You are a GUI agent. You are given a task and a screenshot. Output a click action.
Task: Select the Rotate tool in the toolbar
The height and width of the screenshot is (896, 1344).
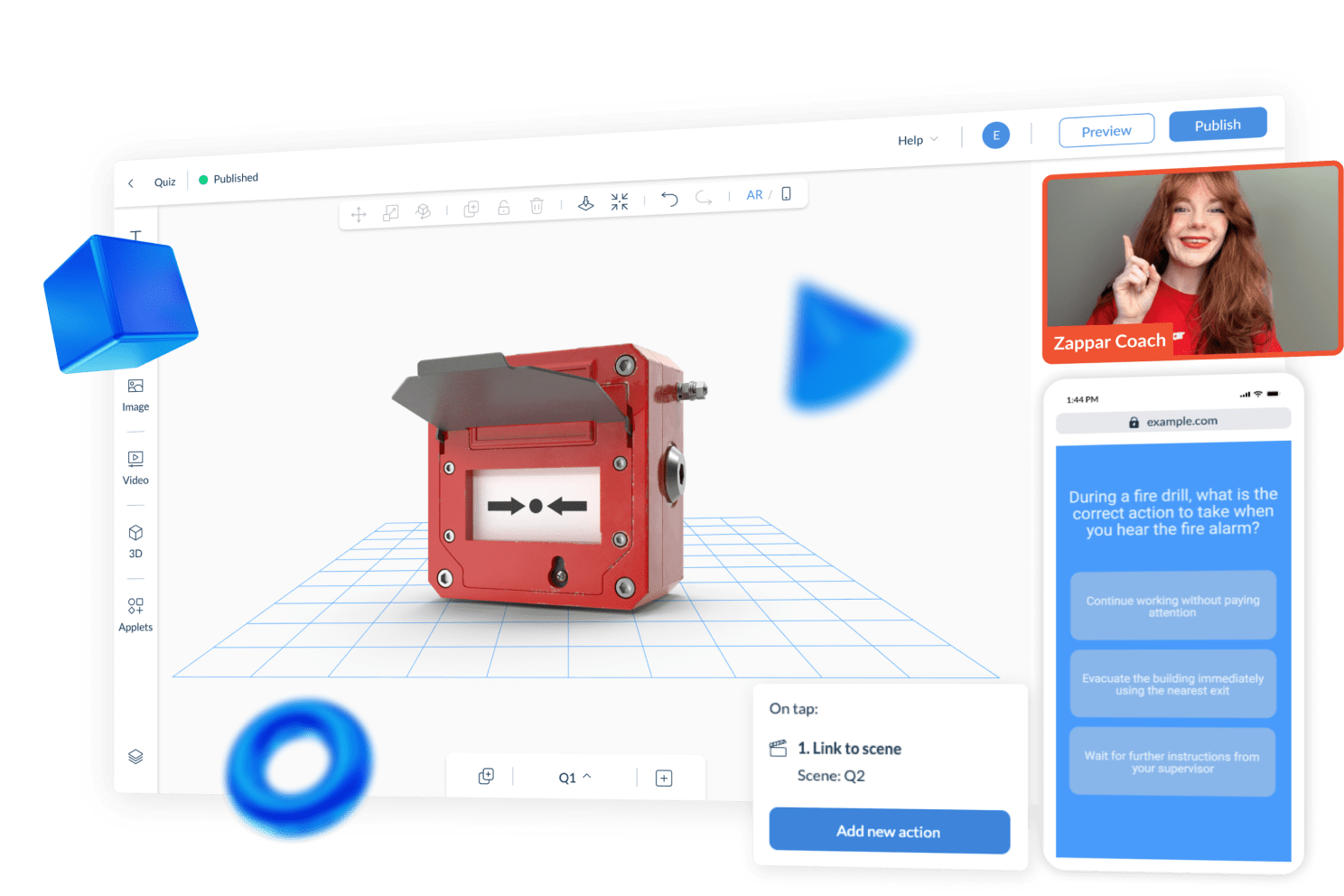coord(424,210)
